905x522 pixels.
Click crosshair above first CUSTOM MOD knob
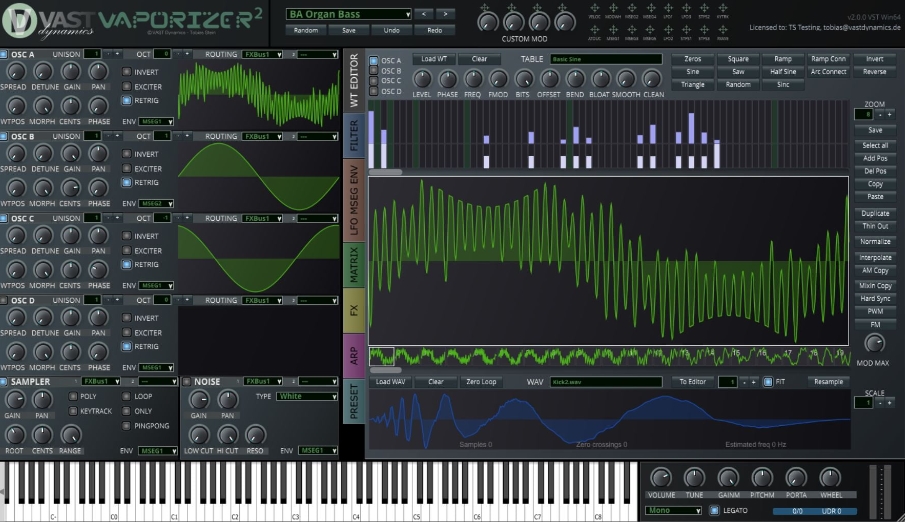click(x=485, y=8)
